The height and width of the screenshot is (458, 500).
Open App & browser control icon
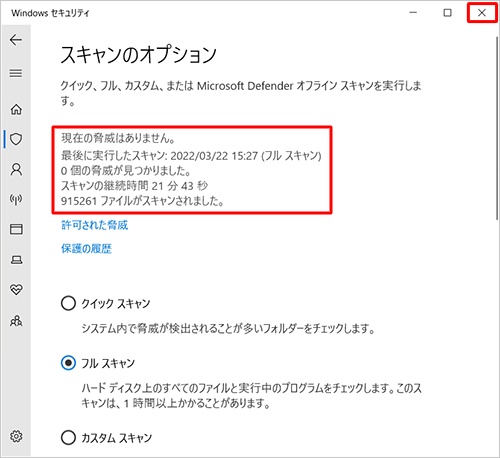coord(16,229)
